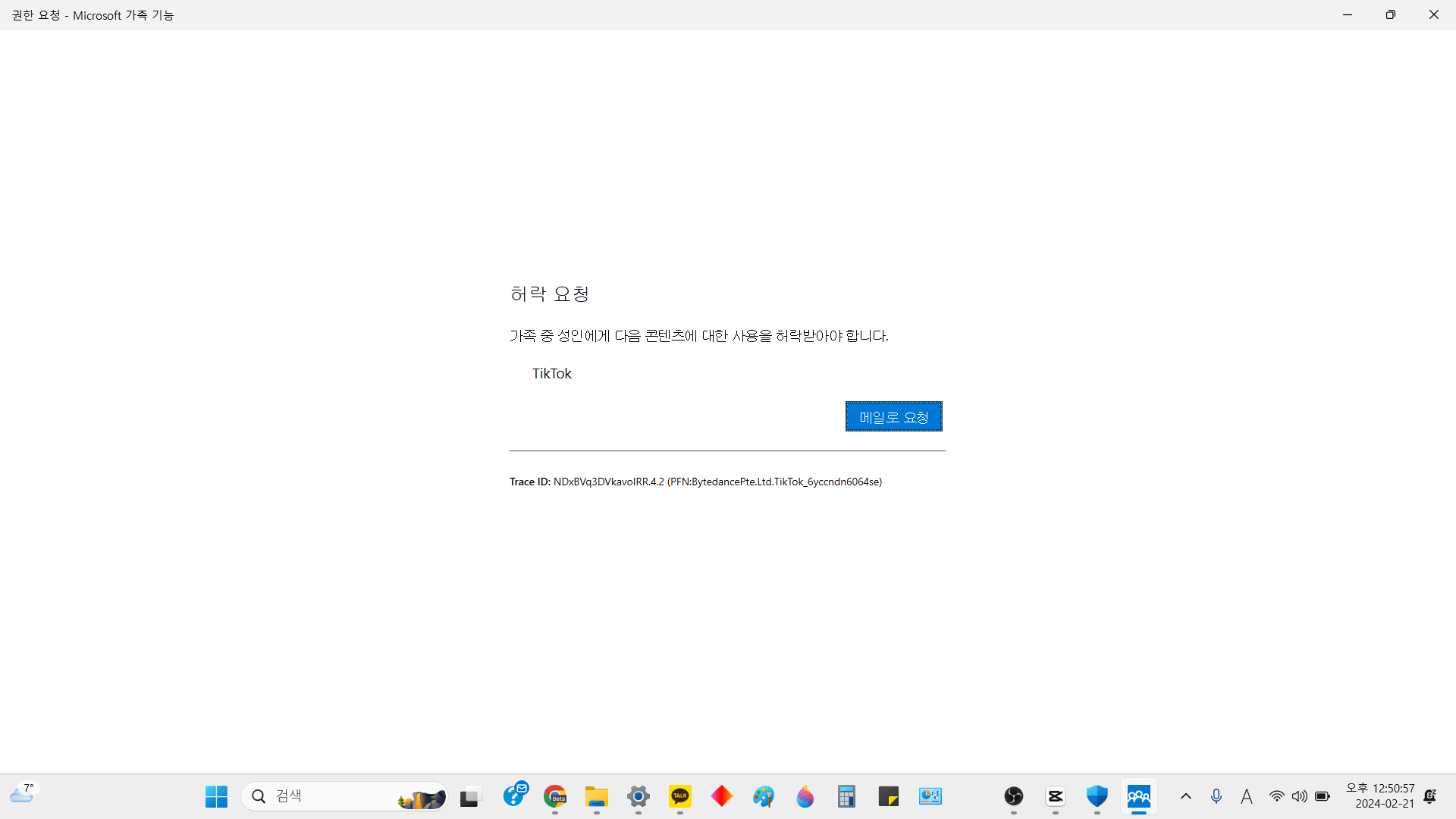
Task: Open weather widget showing 7°
Action: pyautogui.click(x=23, y=794)
